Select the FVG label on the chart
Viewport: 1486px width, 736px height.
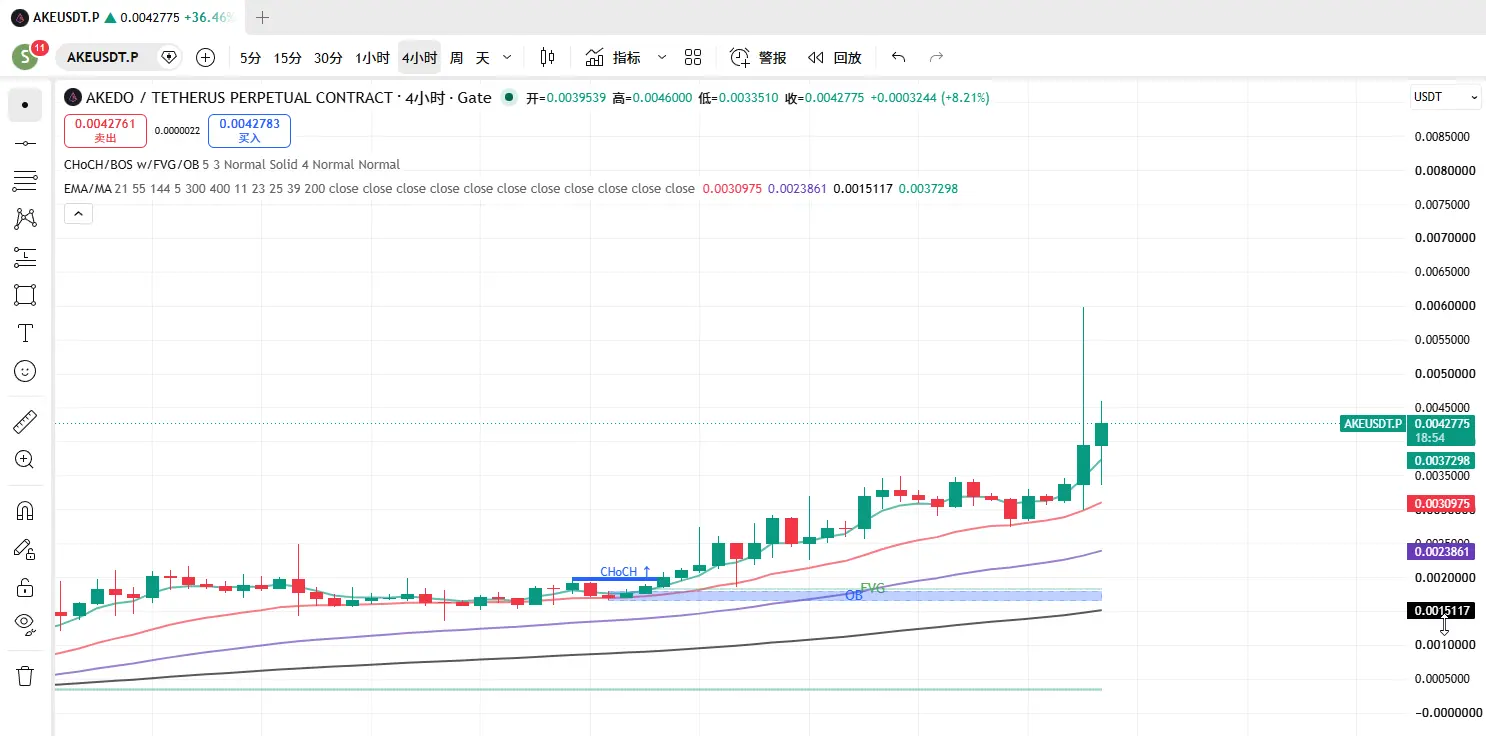click(x=873, y=588)
